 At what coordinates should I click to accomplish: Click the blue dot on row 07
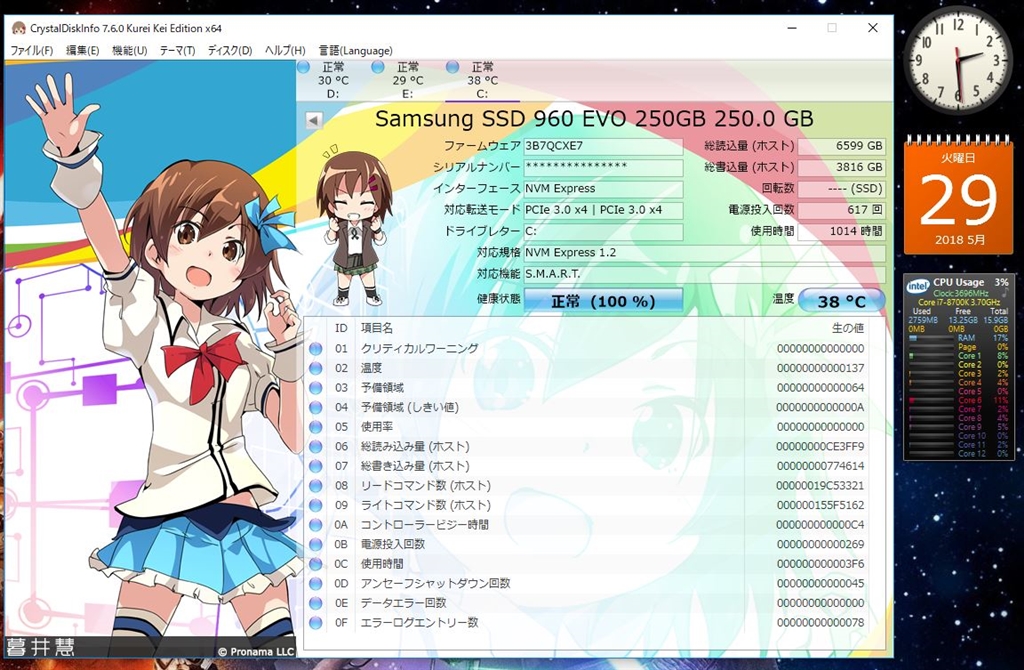click(315, 466)
